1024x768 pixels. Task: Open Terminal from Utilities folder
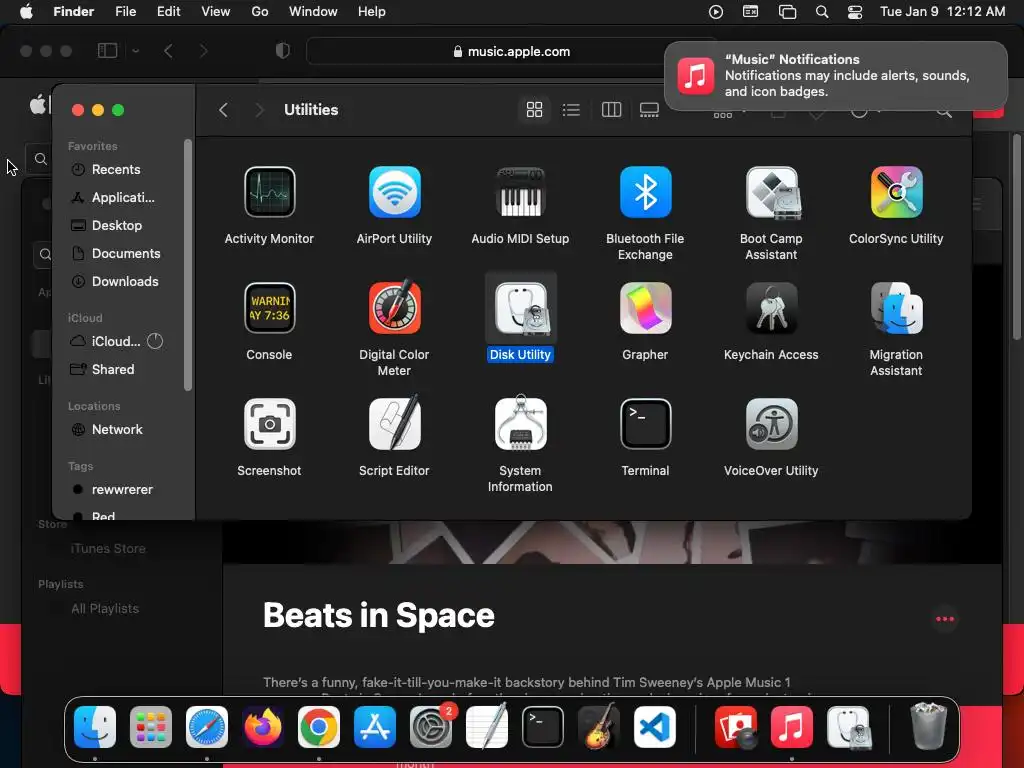pos(645,424)
